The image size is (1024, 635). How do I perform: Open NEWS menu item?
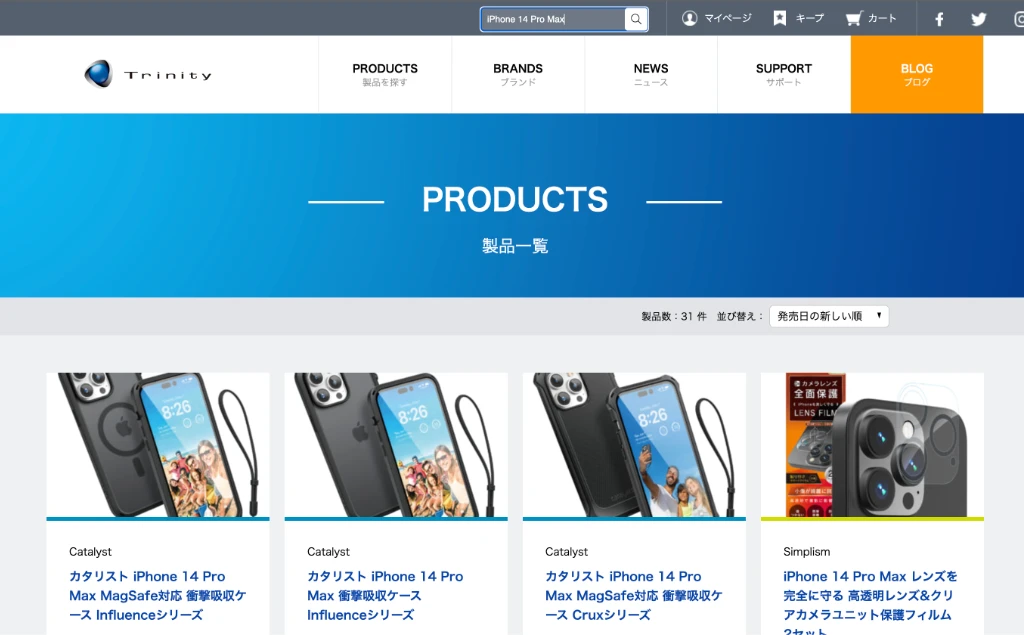pos(651,74)
